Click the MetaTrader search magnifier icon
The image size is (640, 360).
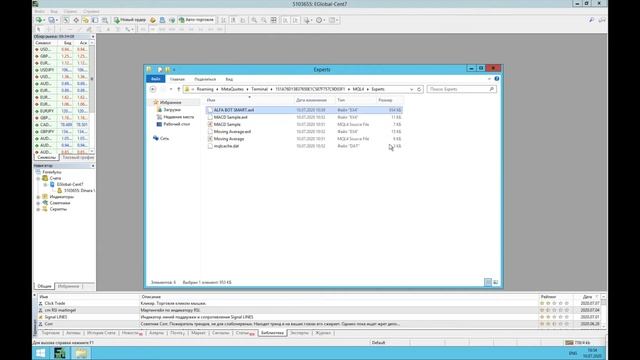[591, 20]
